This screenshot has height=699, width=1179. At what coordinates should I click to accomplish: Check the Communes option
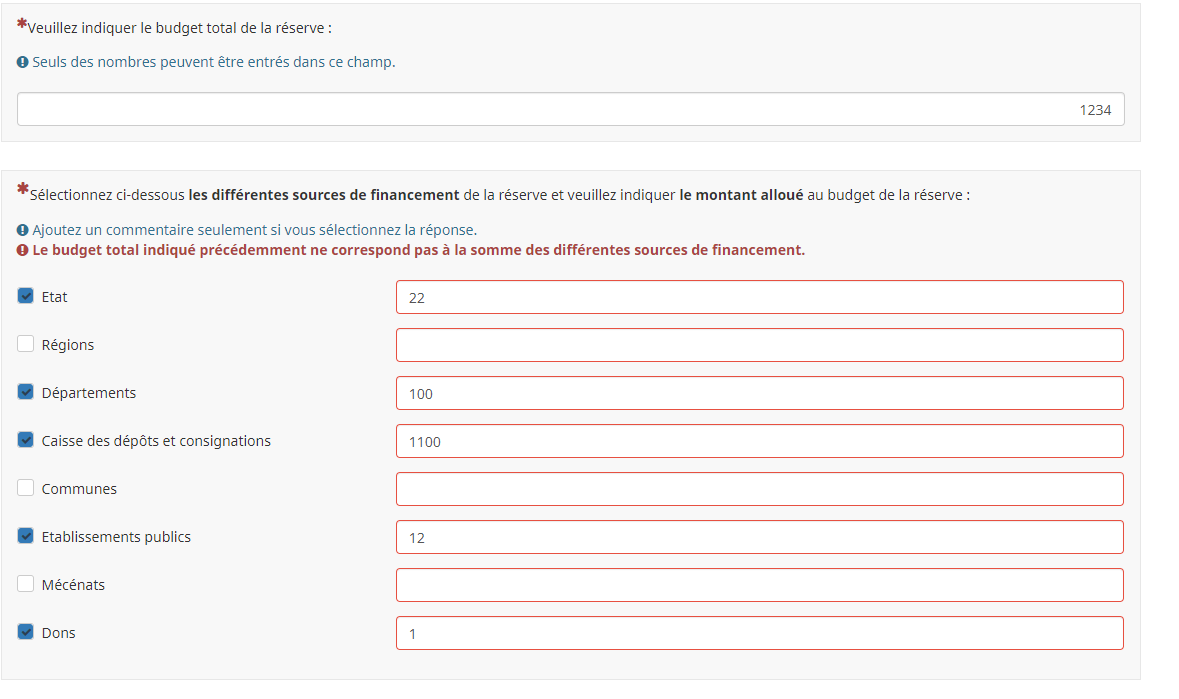(x=26, y=489)
